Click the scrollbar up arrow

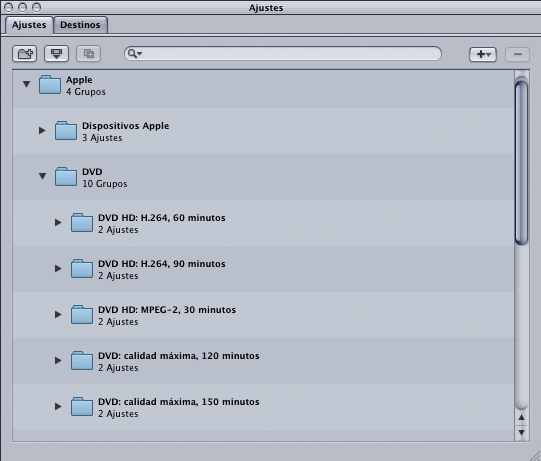coord(521,418)
